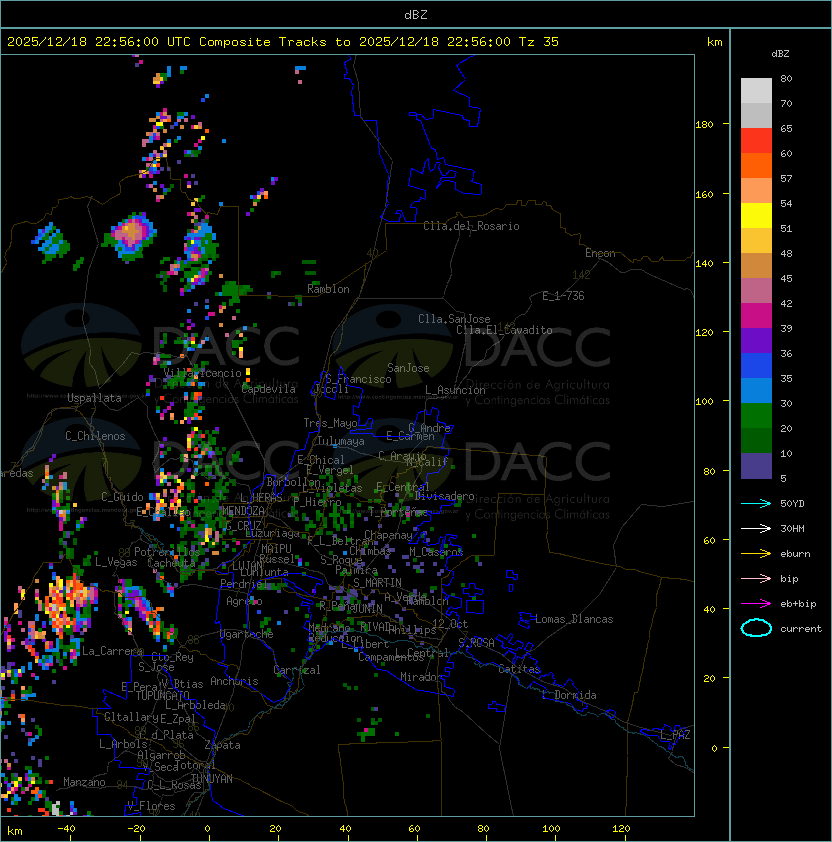
Task: Click the 'Divisadero' map label
Action: (x=445, y=496)
